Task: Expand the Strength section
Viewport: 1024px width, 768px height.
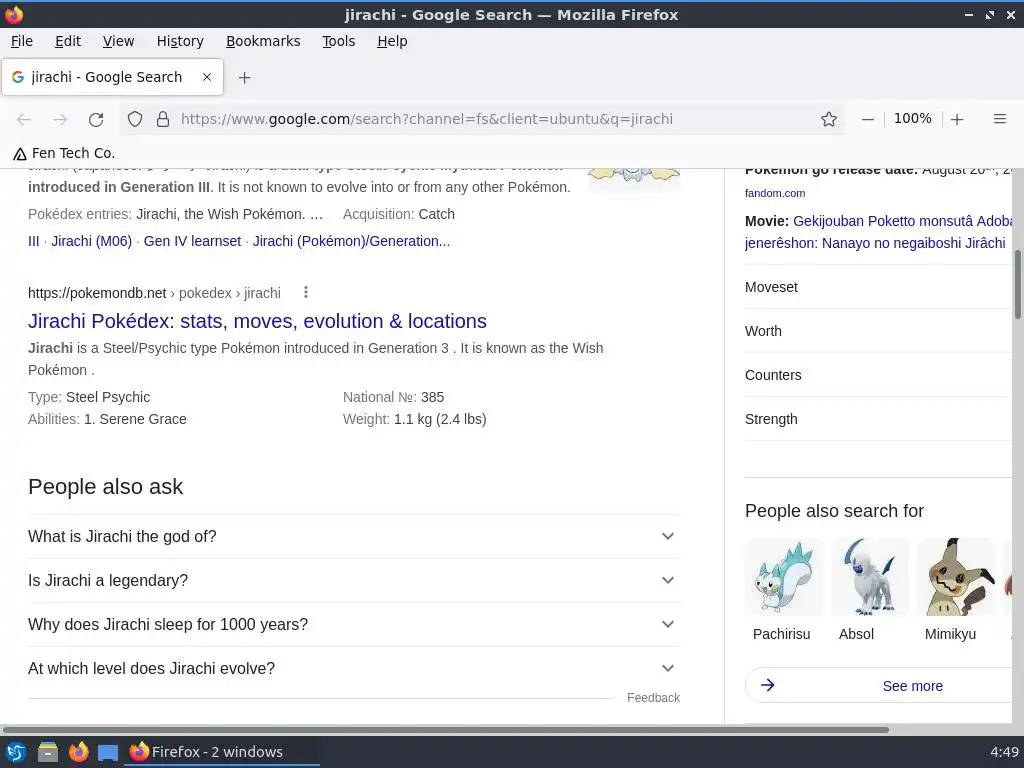Action: tap(878, 419)
